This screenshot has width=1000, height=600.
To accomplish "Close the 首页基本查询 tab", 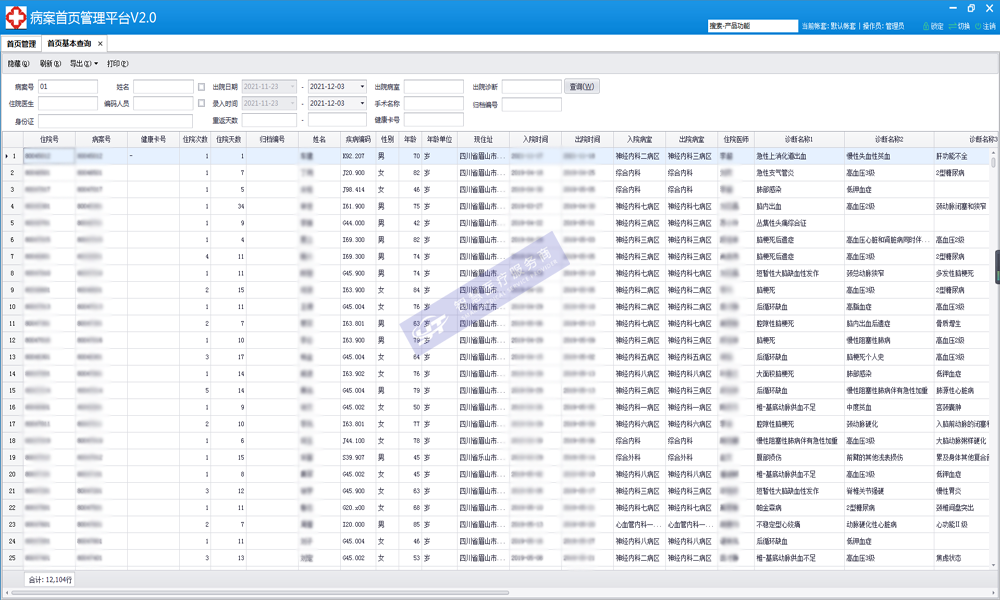I will point(100,44).
